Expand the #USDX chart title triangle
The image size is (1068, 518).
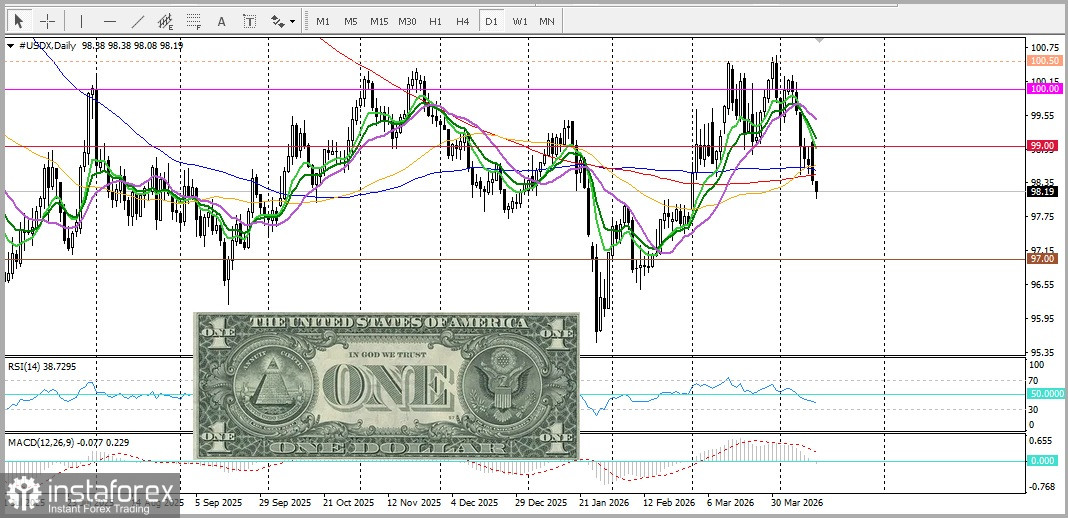pos(10,45)
